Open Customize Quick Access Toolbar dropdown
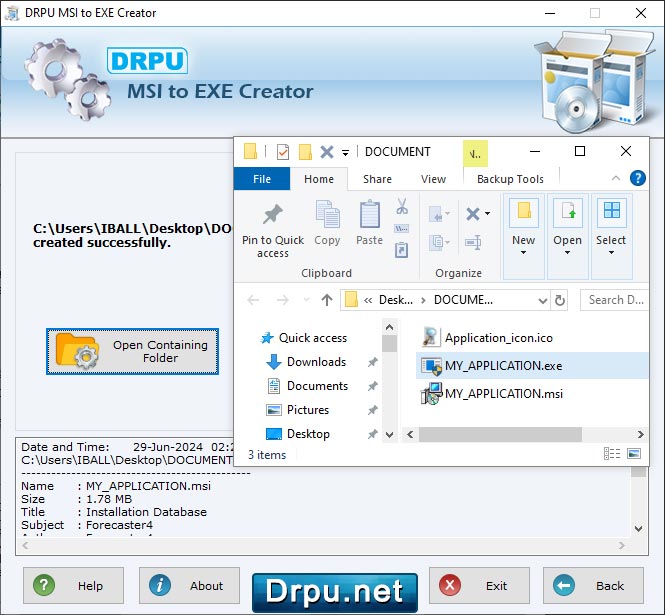Viewport: 665px width, 615px height. (345, 152)
